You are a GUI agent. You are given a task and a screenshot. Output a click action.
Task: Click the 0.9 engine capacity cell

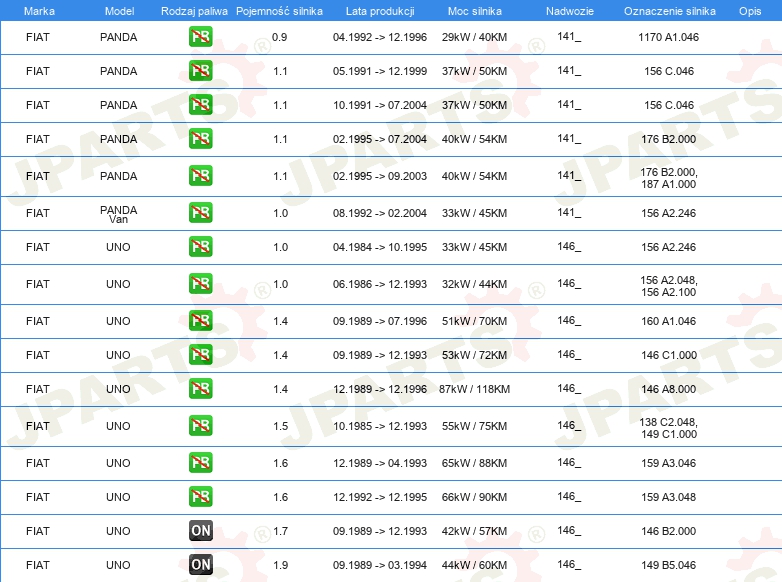[x=279, y=37]
